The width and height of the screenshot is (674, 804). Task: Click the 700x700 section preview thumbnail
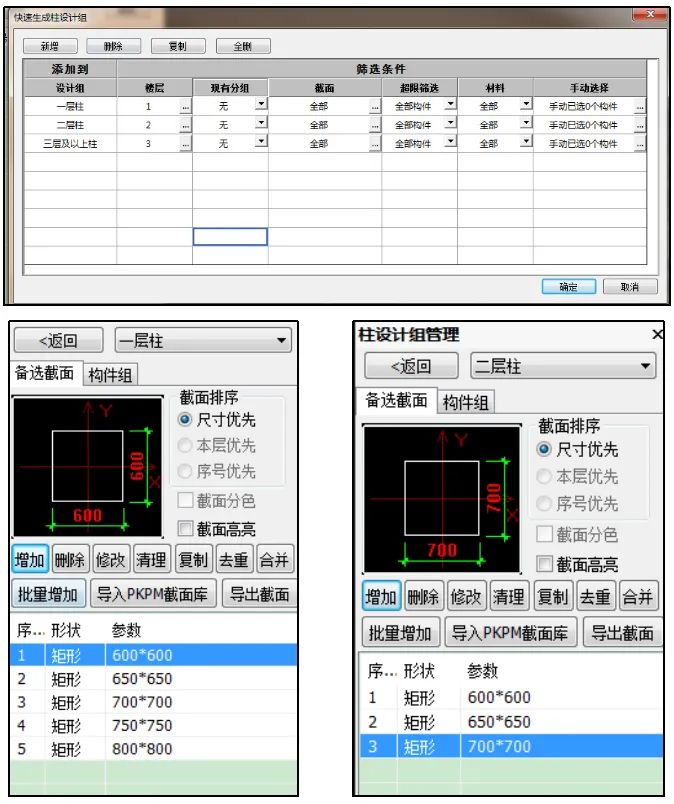(x=442, y=498)
